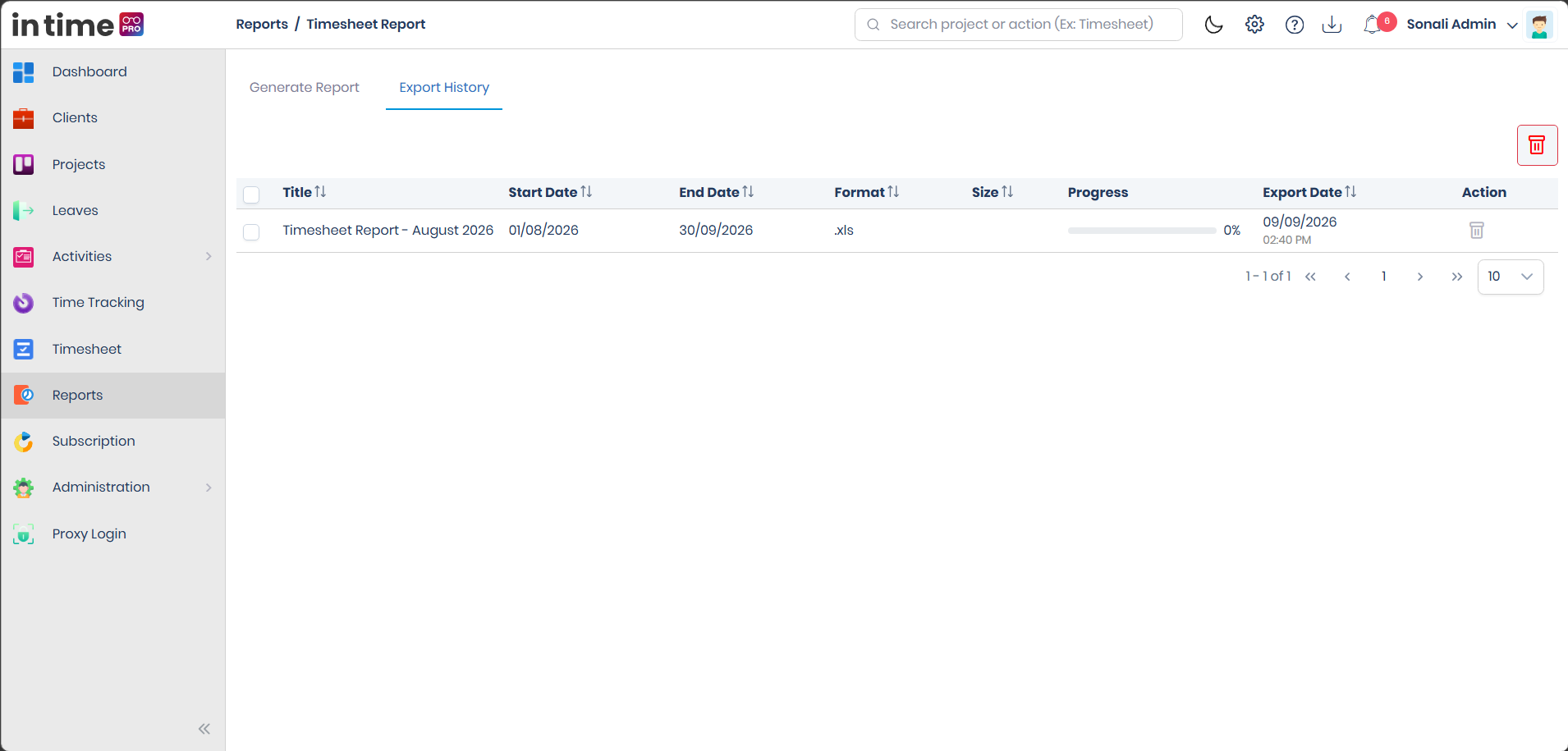Sort table by Size column
1568x751 pixels.
[993, 192]
